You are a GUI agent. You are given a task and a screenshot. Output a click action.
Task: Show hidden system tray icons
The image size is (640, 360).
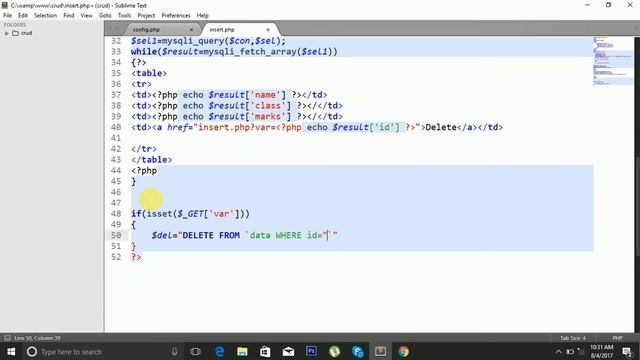coord(558,351)
